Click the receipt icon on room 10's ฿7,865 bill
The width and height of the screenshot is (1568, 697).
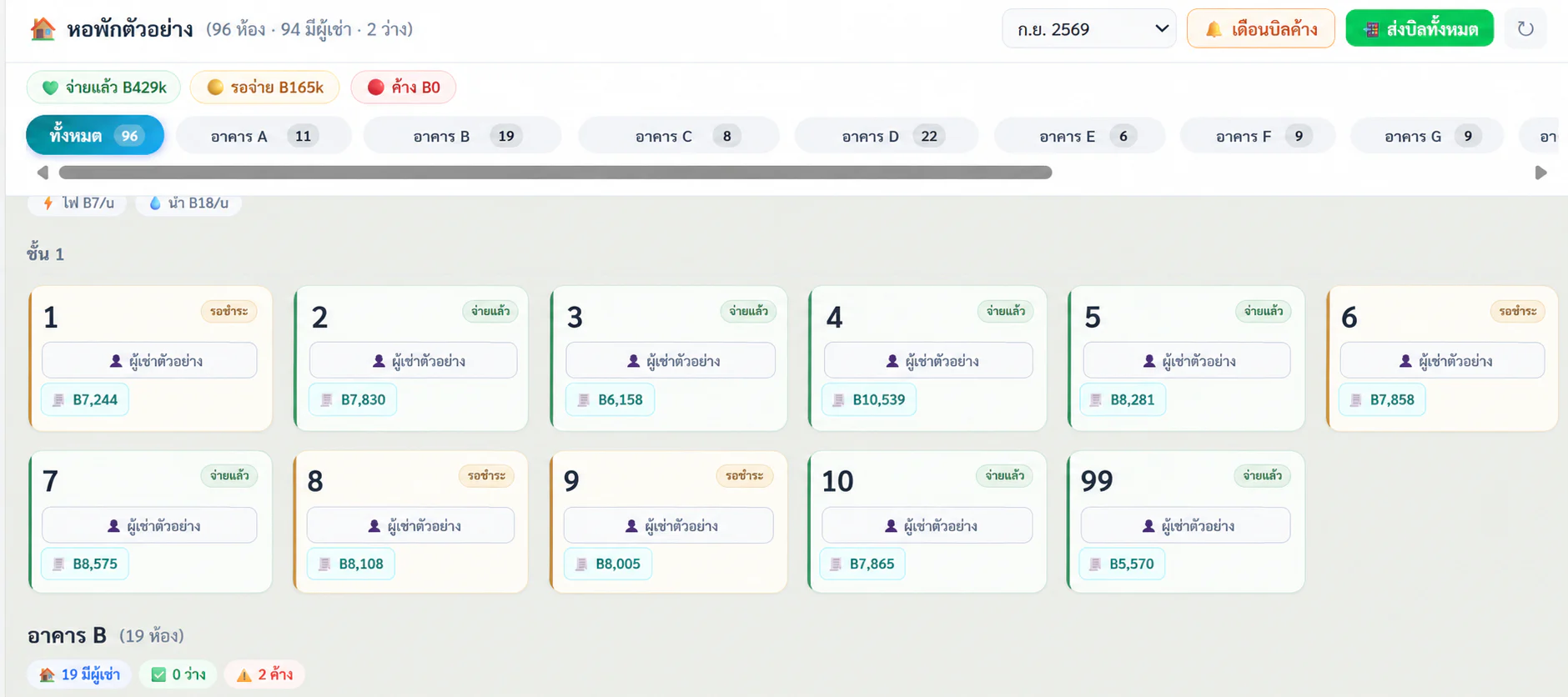tap(836, 564)
